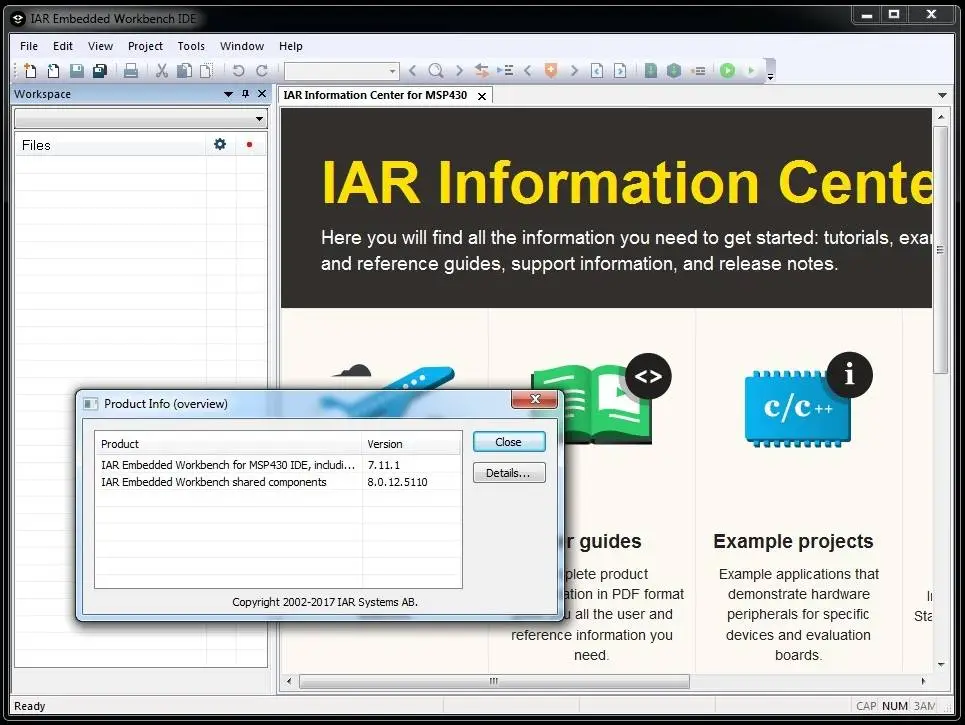Click version value 8.0.12.5110
Screen dimensions: 965x725
397,482
